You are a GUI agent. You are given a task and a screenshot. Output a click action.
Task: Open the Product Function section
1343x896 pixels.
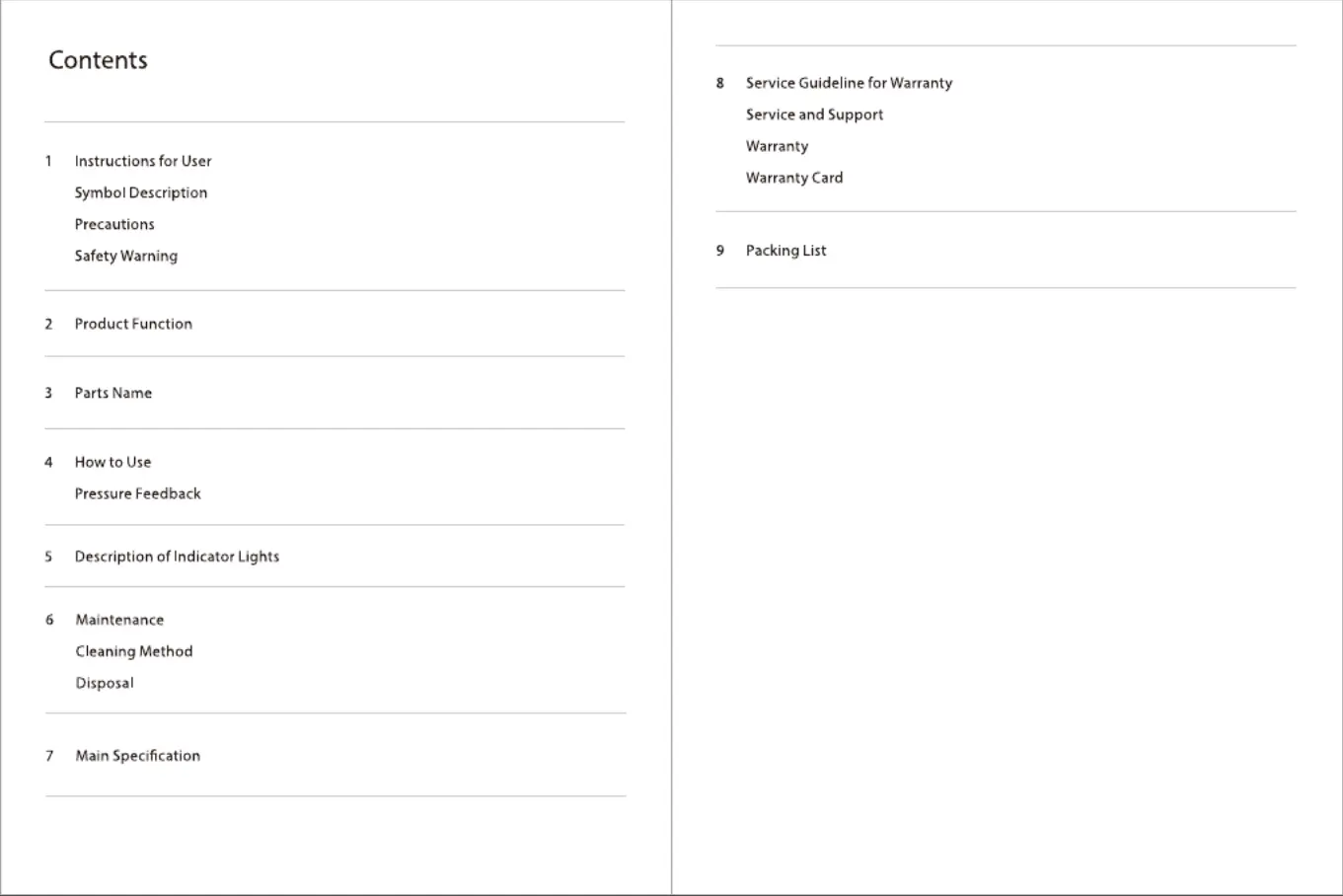[x=133, y=324]
